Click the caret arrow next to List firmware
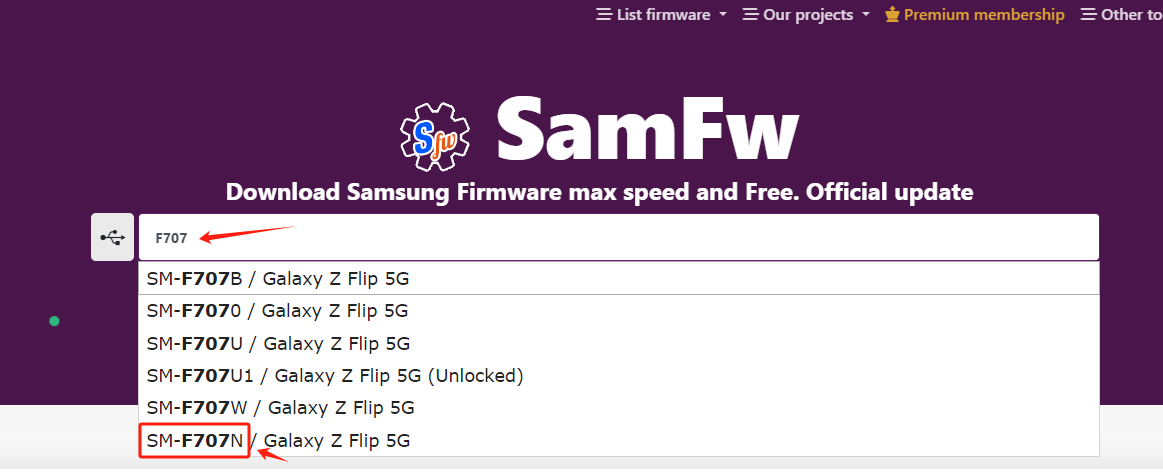This screenshot has height=473, width=1163. [x=722, y=15]
